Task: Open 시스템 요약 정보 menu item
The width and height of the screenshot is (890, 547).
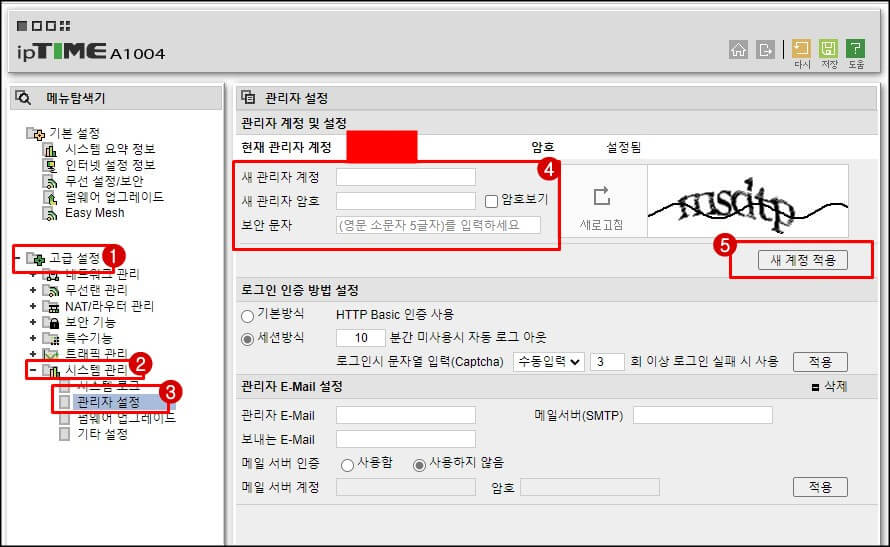Action: click(x=110, y=149)
